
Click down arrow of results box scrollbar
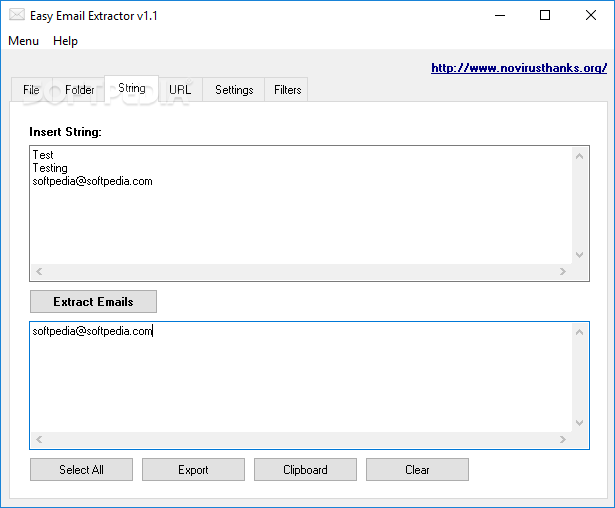pos(579,423)
